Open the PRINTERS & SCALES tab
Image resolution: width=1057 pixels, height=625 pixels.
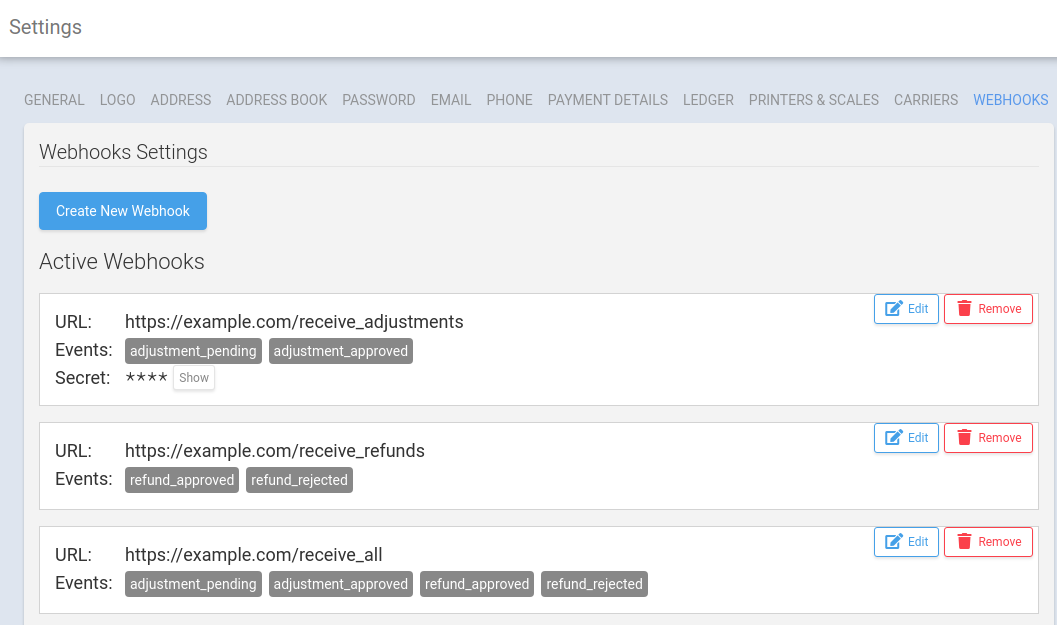[813, 100]
